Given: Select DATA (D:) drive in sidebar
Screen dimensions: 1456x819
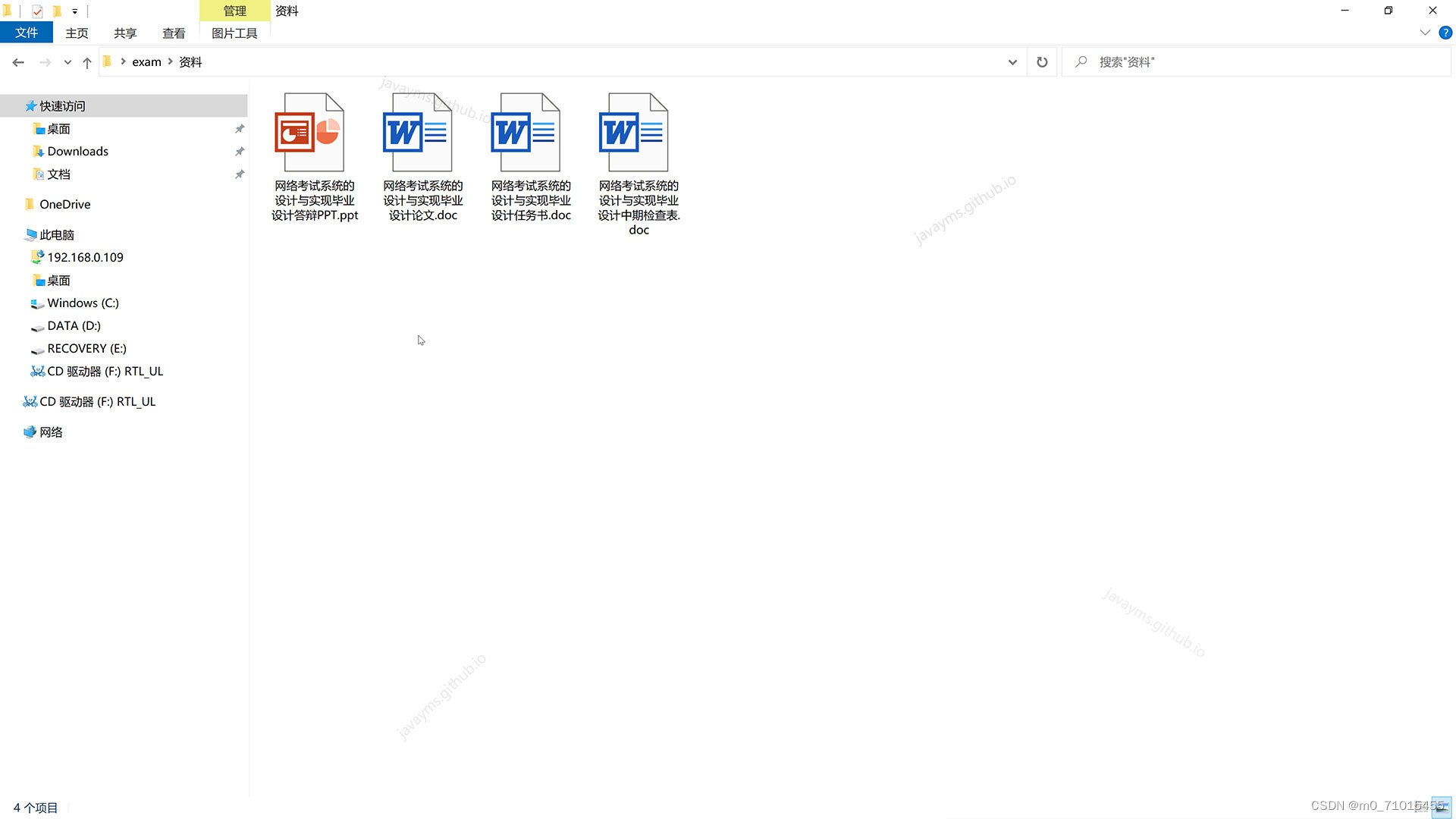Looking at the screenshot, I should tap(73, 325).
